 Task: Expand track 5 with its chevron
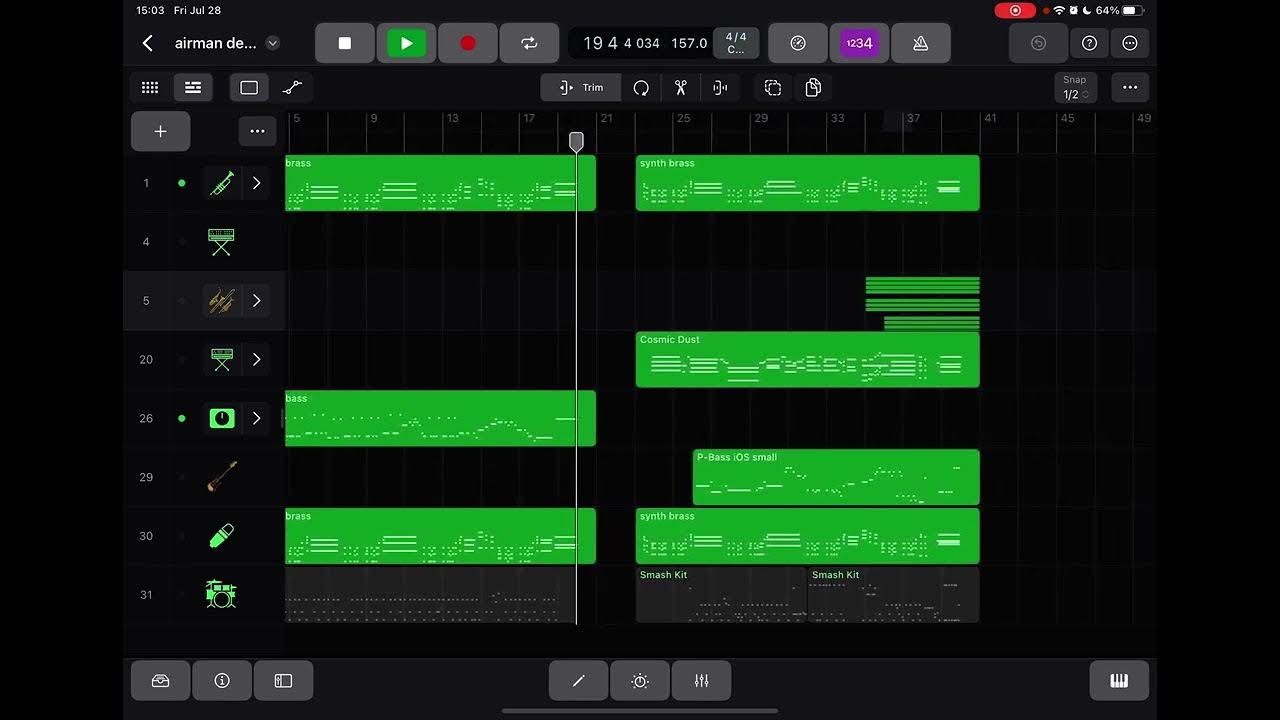pos(256,301)
